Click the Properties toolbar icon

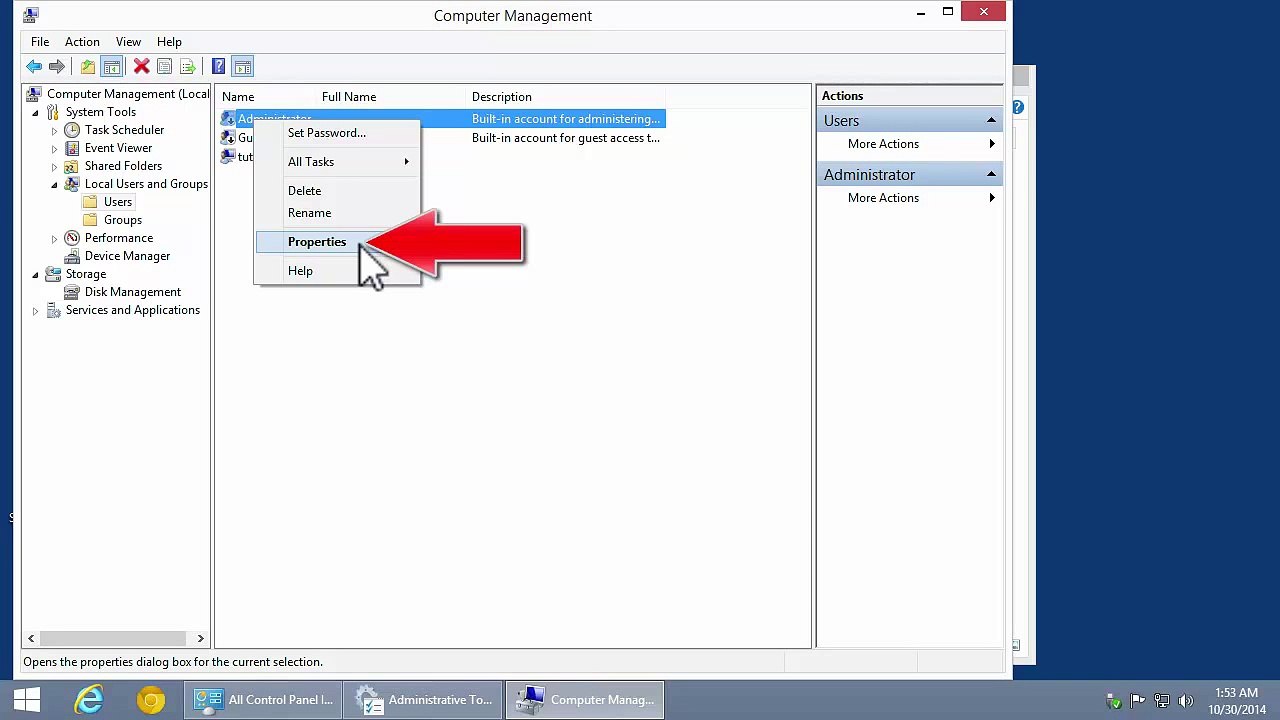point(164,67)
